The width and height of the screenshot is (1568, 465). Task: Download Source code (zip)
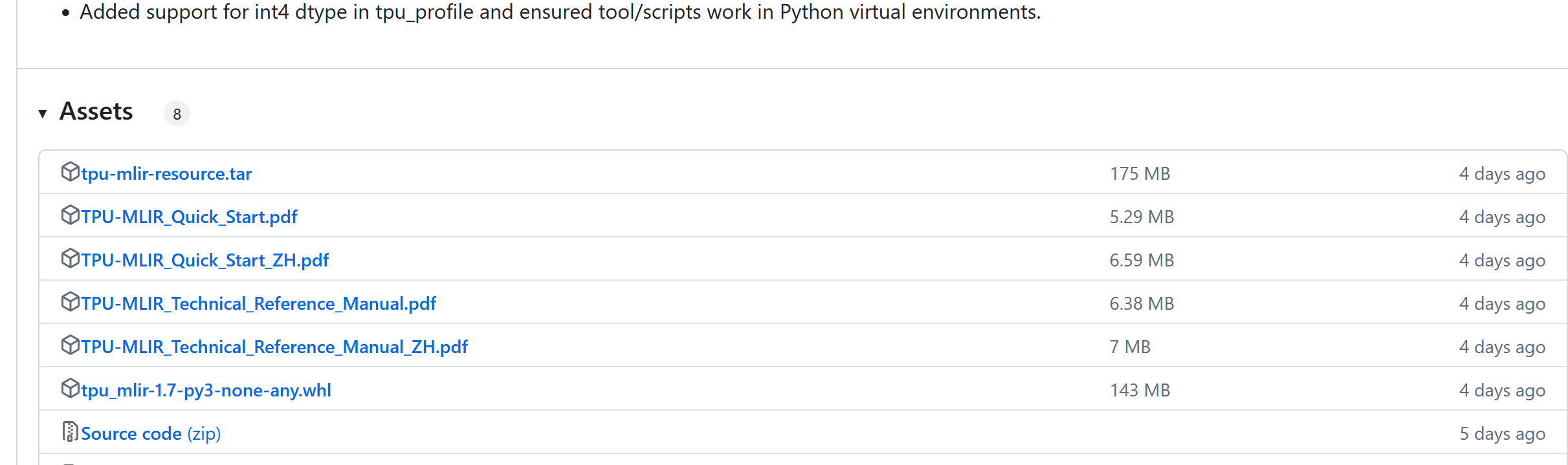[151, 434]
